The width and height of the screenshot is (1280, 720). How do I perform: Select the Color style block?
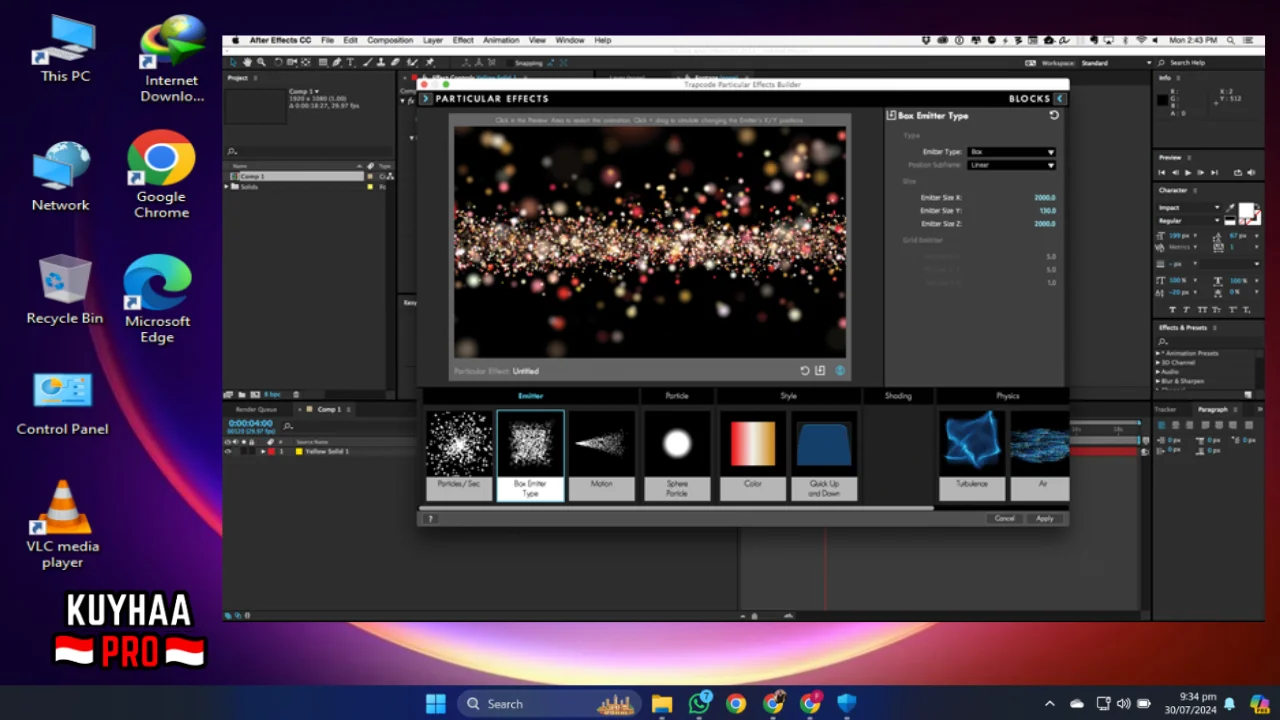click(753, 456)
